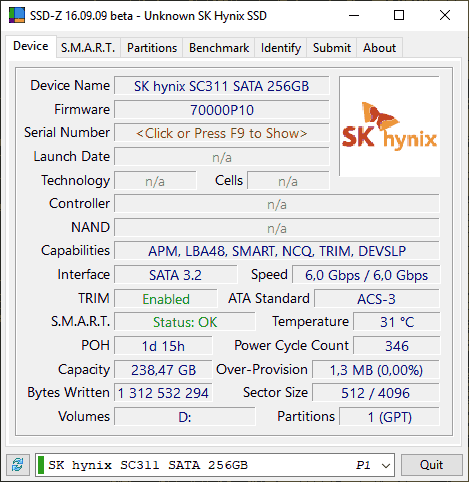Click the Device Name field SK hynix SC311

222,86
